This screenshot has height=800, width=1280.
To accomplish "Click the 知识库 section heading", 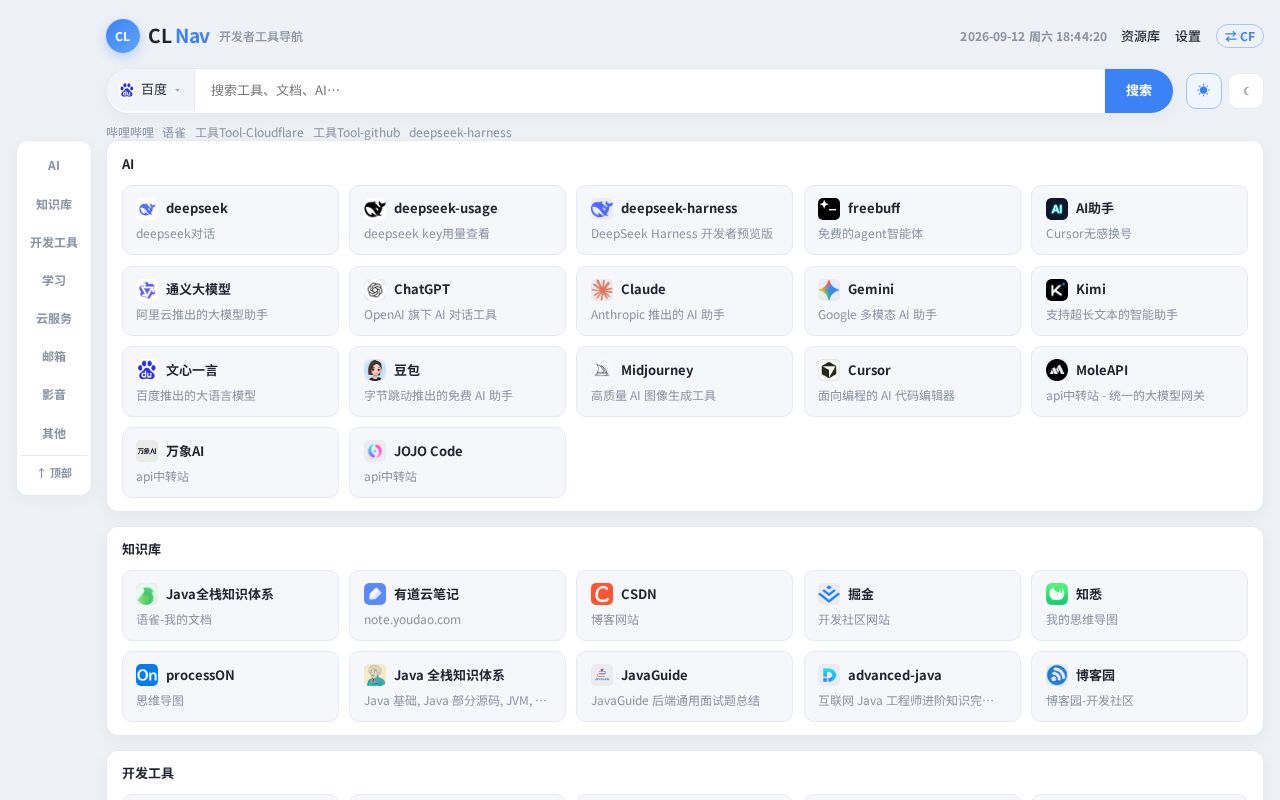I will [x=141, y=549].
